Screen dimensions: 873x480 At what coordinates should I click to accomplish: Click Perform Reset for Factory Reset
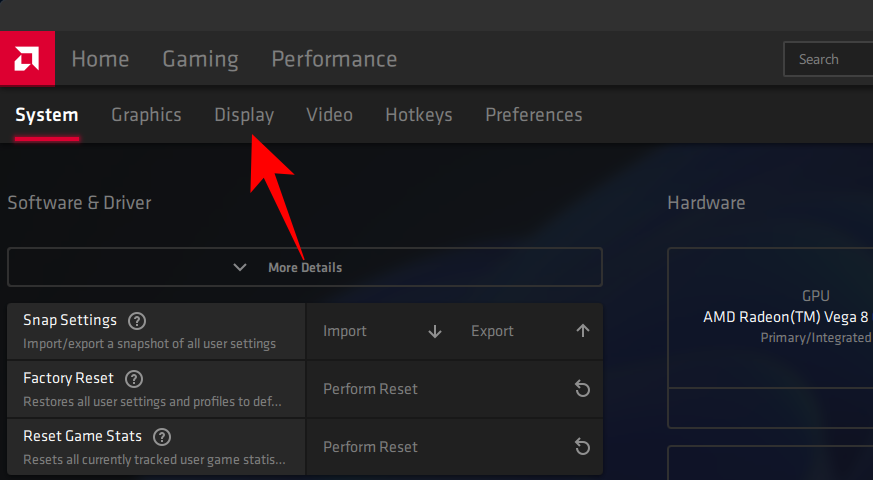370,389
